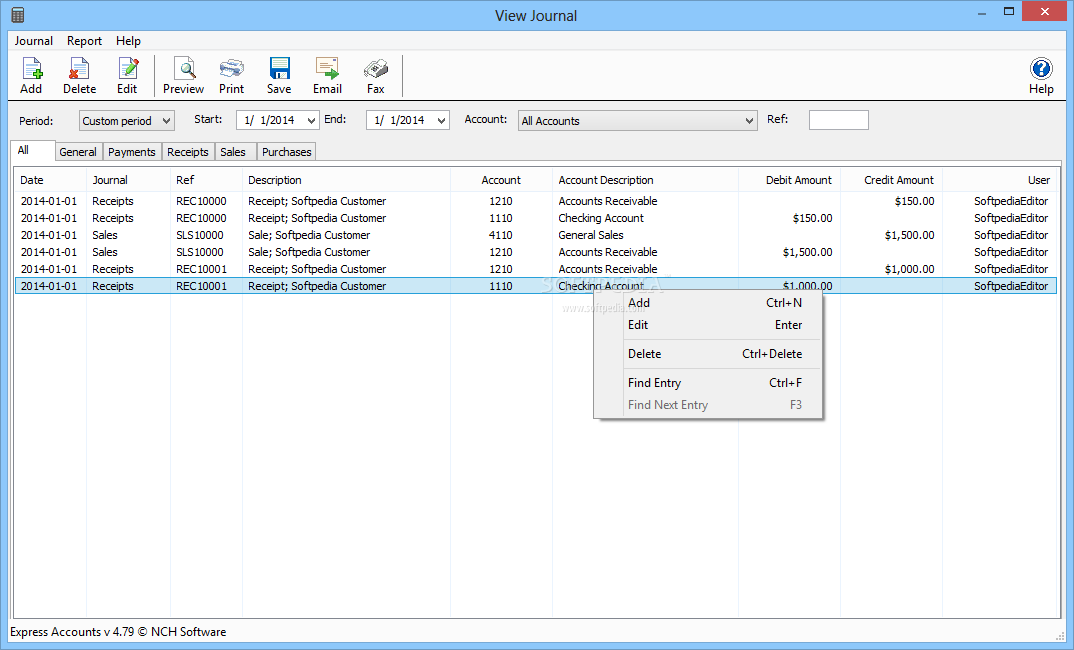Click the Fax toolbar icon

click(x=376, y=75)
